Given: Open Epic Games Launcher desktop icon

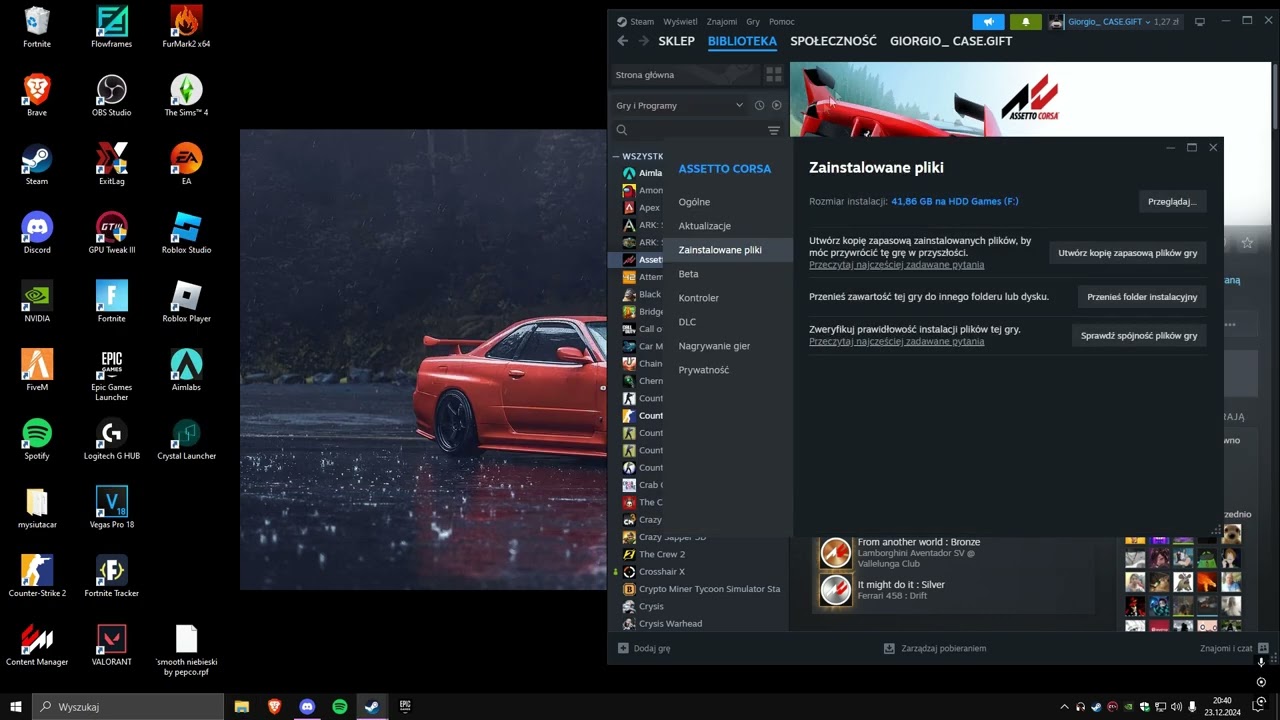Looking at the screenshot, I should point(112,375).
